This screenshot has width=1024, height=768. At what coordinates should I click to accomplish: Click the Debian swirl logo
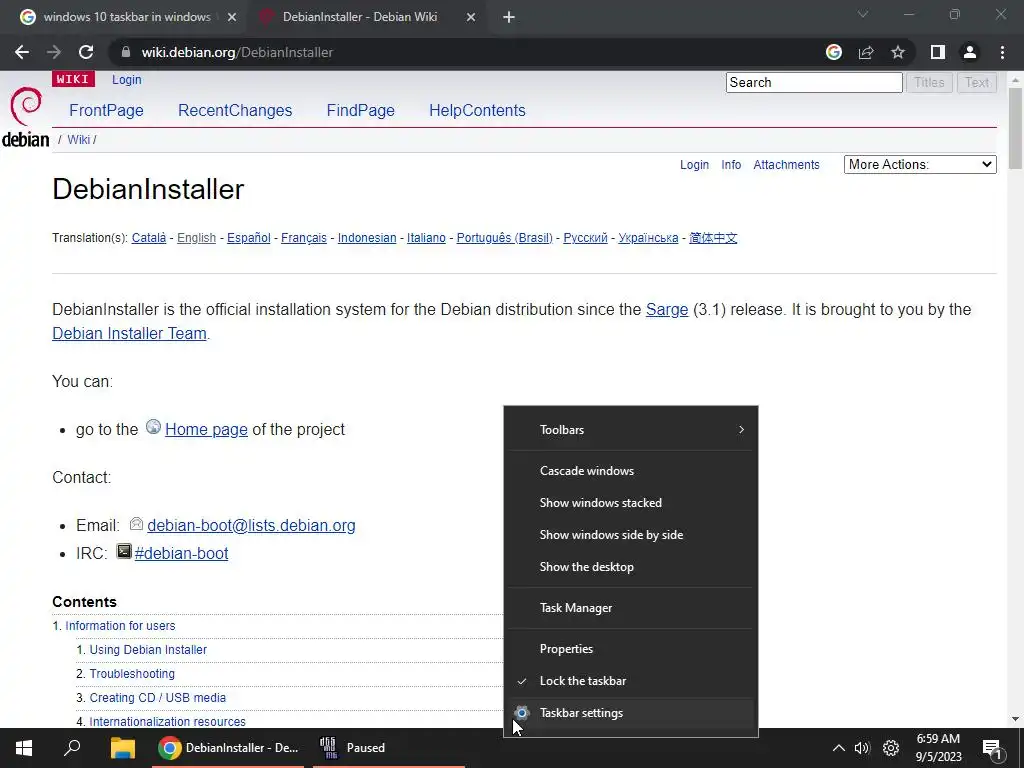coord(26,106)
